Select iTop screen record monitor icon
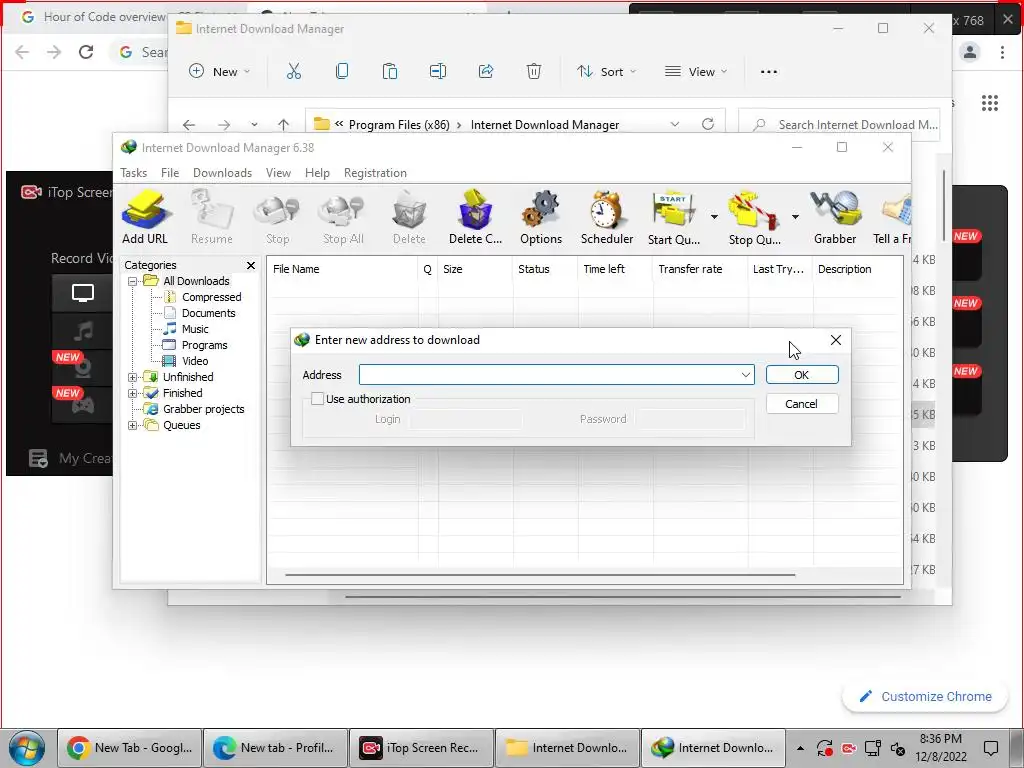 [x=82, y=293]
